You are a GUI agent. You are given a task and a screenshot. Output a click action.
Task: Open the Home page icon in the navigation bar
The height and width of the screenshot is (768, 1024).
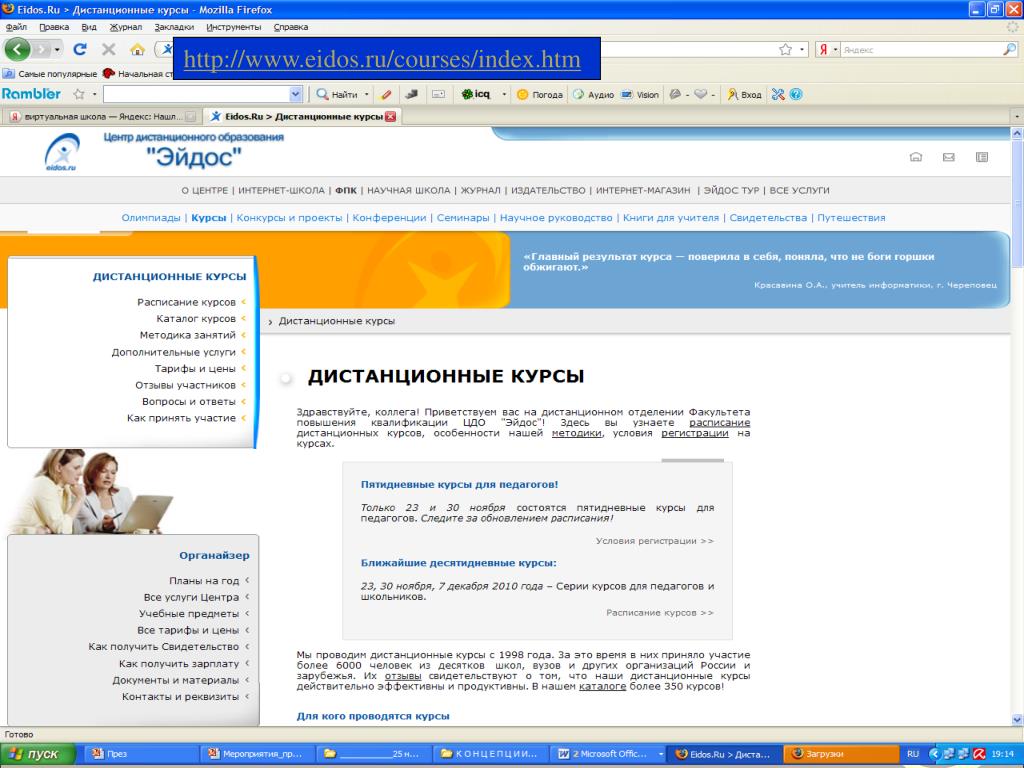pyautogui.click(x=137, y=50)
